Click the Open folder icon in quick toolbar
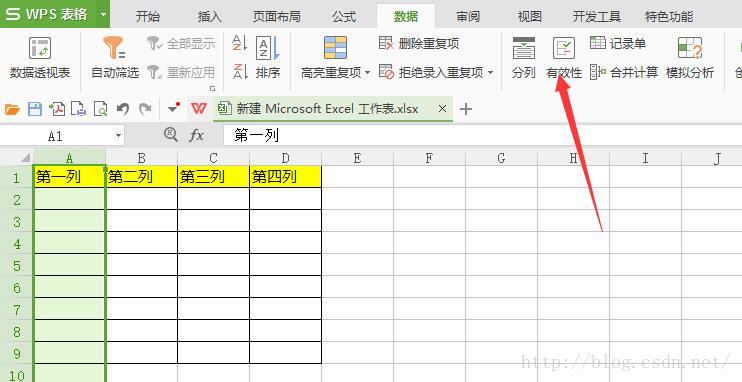The image size is (742, 382). [x=12, y=109]
